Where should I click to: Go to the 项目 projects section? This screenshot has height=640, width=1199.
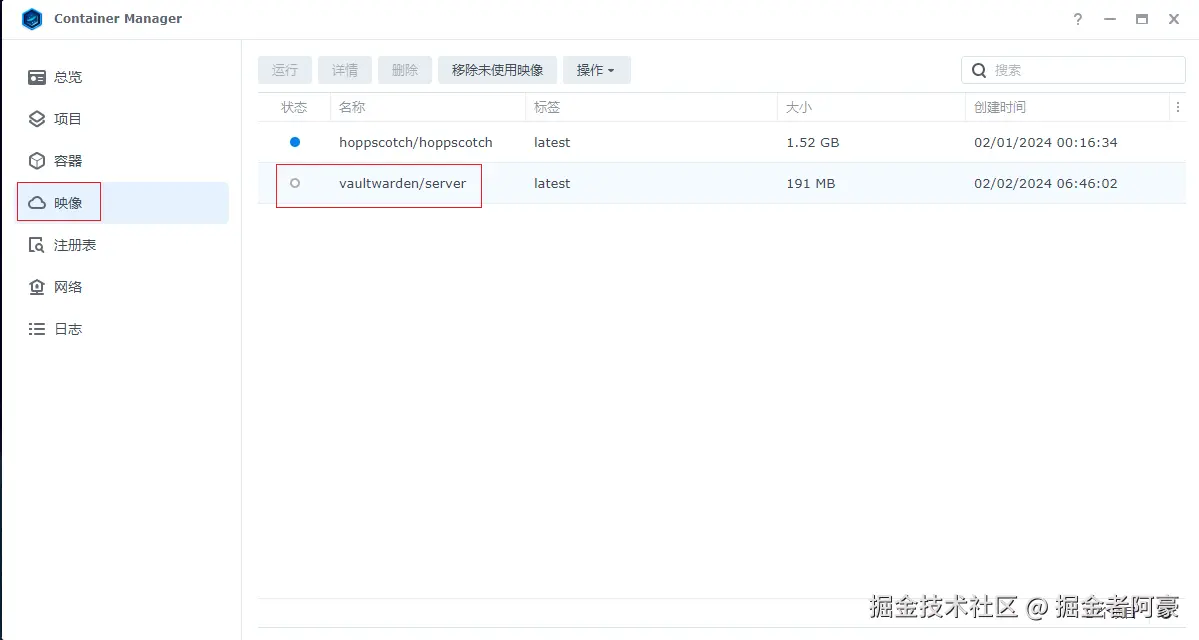click(x=122, y=119)
